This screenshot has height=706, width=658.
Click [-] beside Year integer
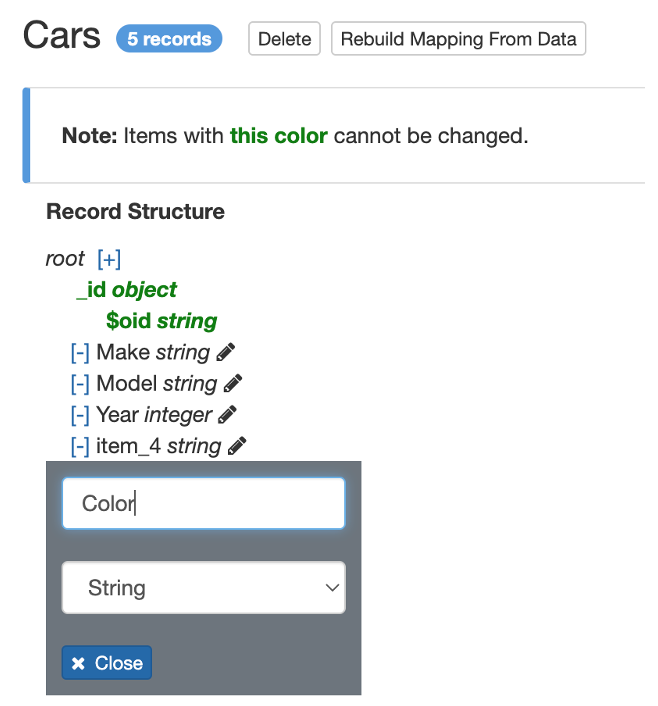click(x=80, y=415)
